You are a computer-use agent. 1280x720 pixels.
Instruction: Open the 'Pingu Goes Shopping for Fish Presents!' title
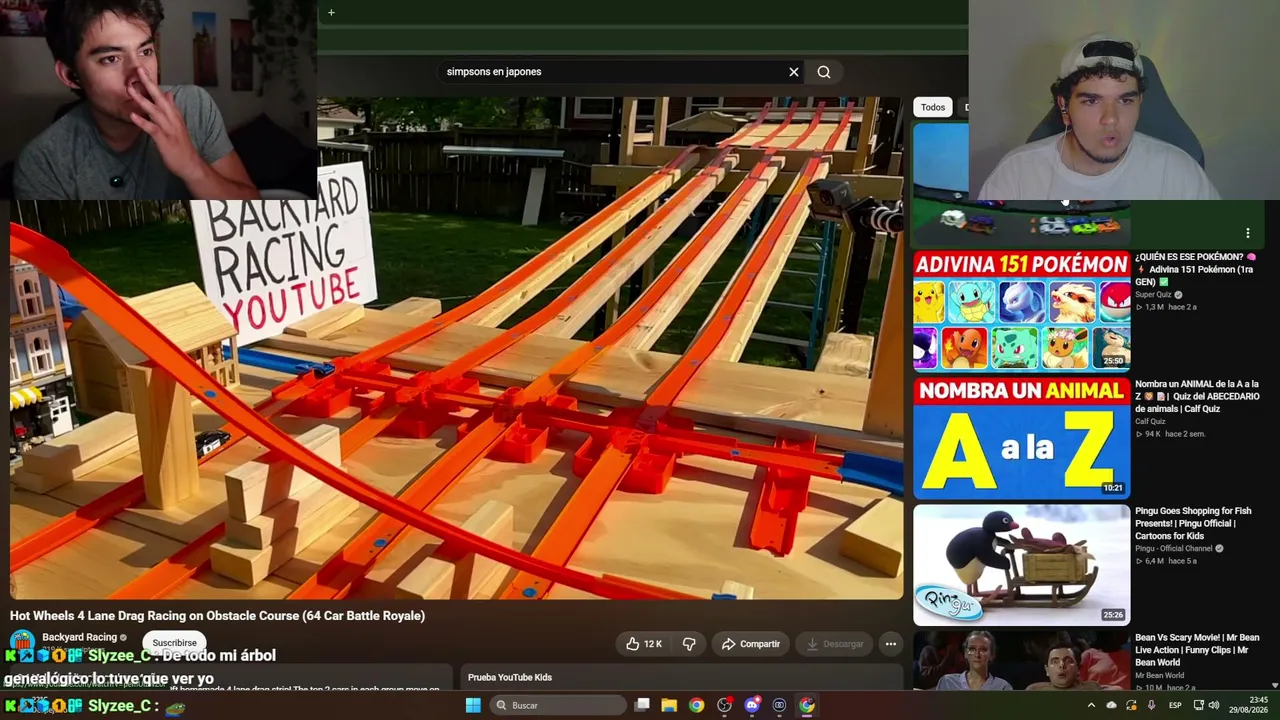coord(1193,524)
